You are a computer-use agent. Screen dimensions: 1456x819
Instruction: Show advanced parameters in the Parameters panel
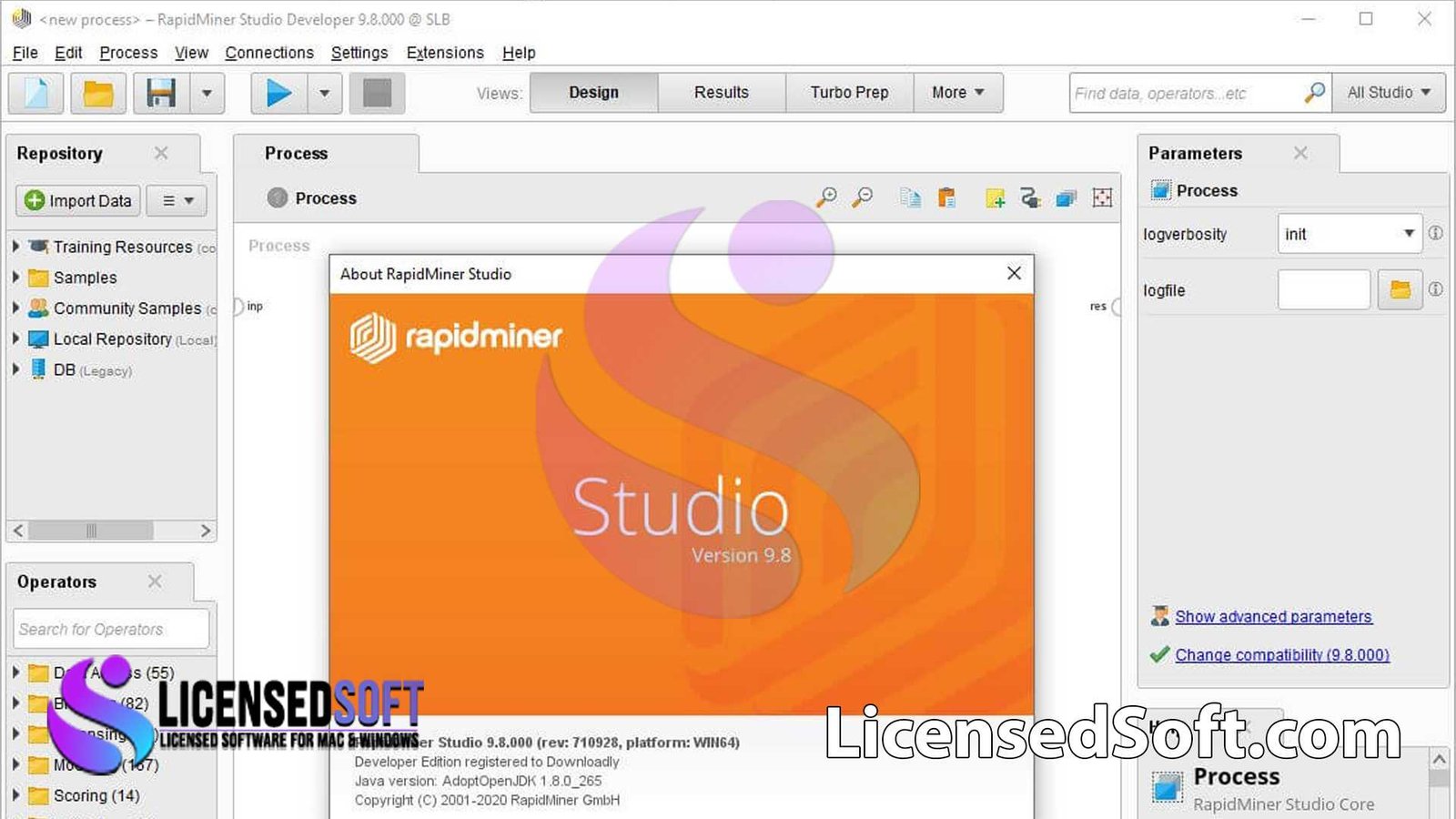click(1273, 616)
